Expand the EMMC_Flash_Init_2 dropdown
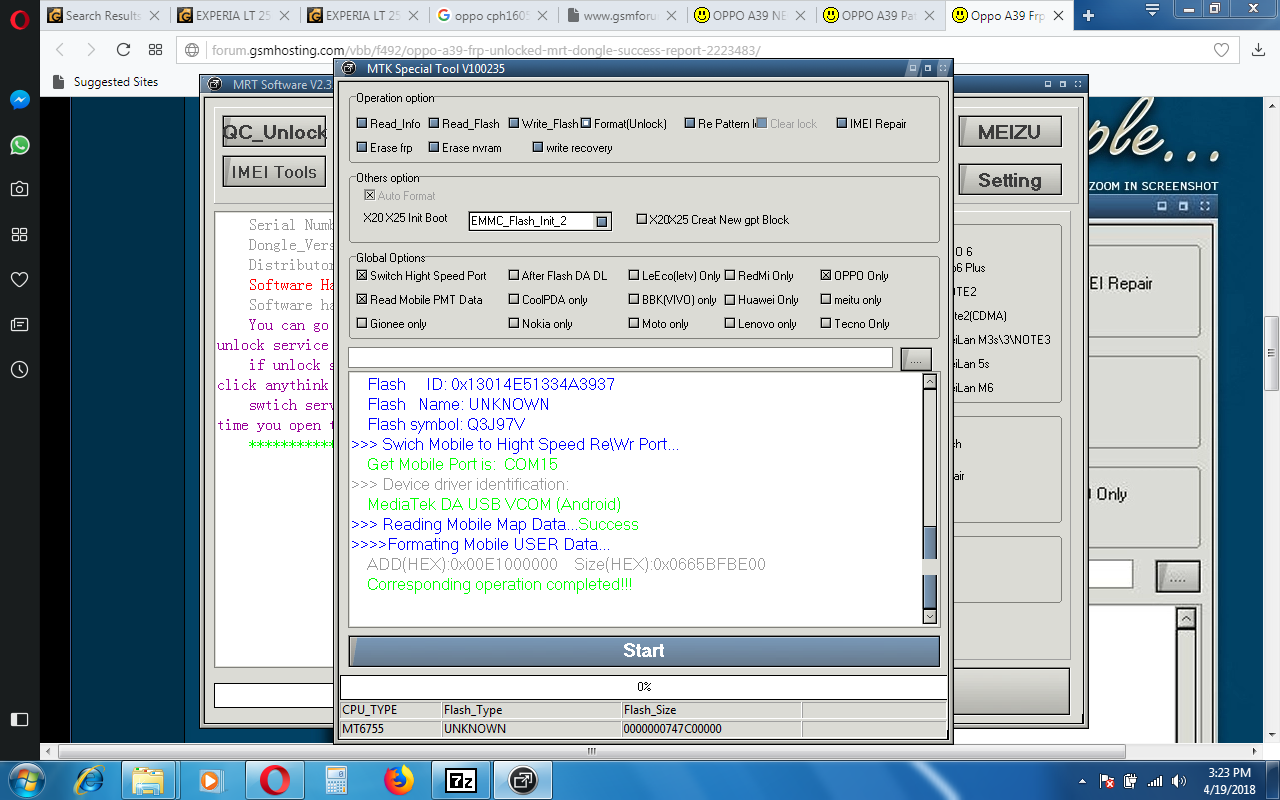The width and height of the screenshot is (1280, 800). click(602, 221)
